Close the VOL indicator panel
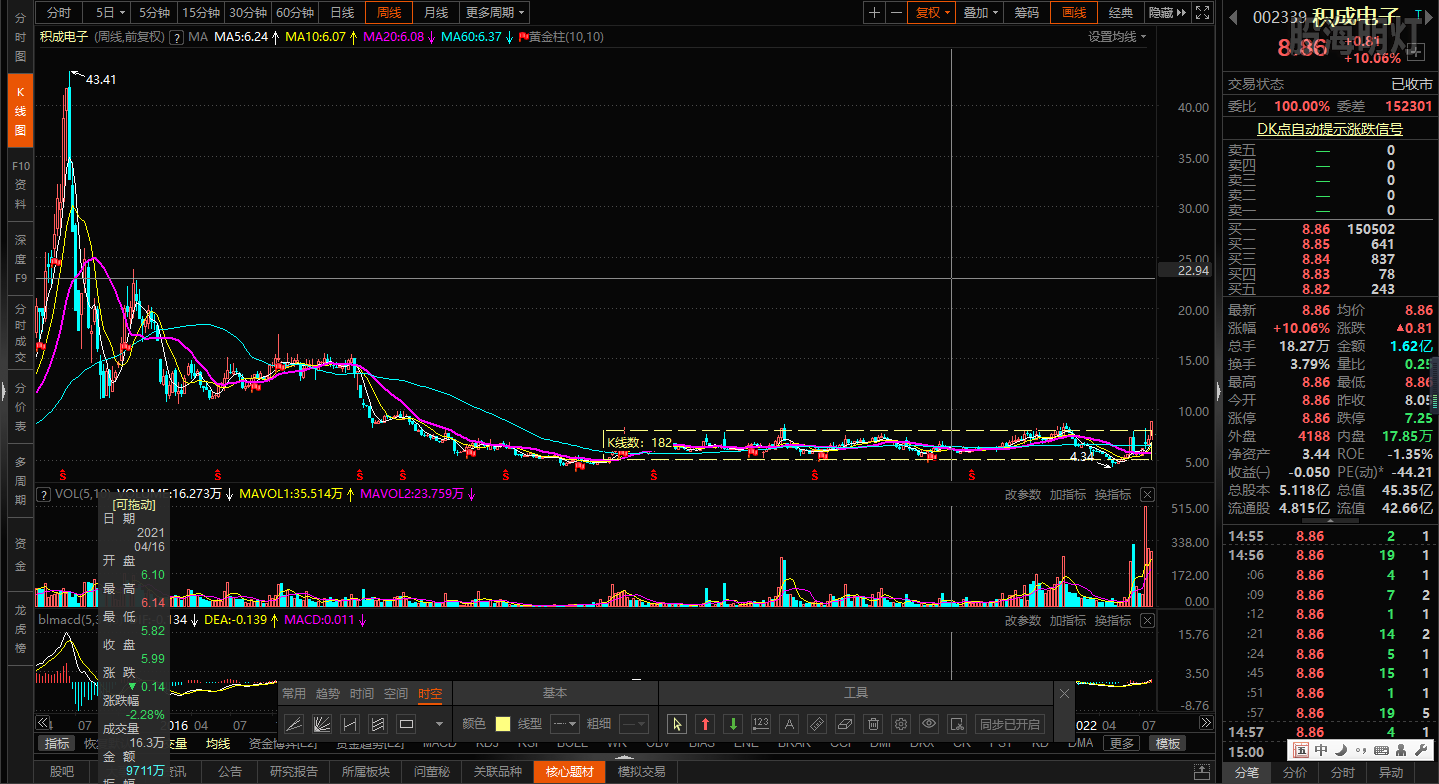The width and height of the screenshot is (1439, 784). (1147, 495)
